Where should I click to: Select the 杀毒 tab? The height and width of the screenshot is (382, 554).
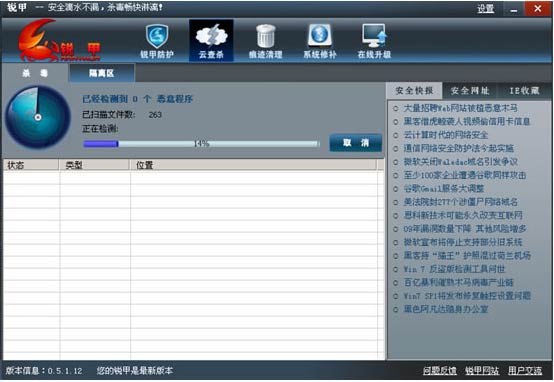[x=35, y=73]
